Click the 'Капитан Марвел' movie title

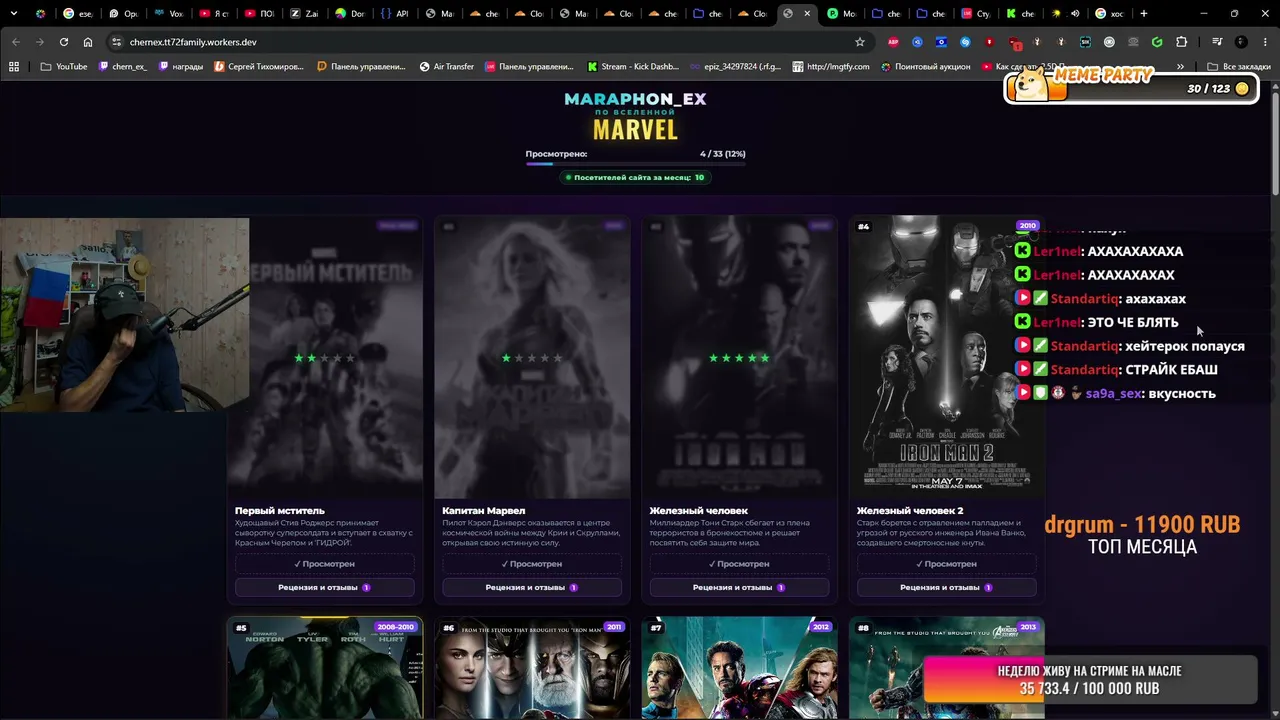[x=484, y=511]
